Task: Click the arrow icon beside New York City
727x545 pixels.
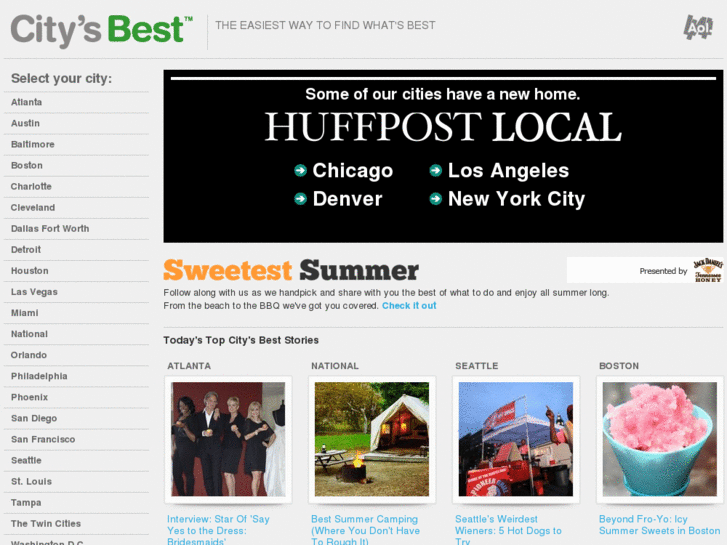Action: click(435, 199)
